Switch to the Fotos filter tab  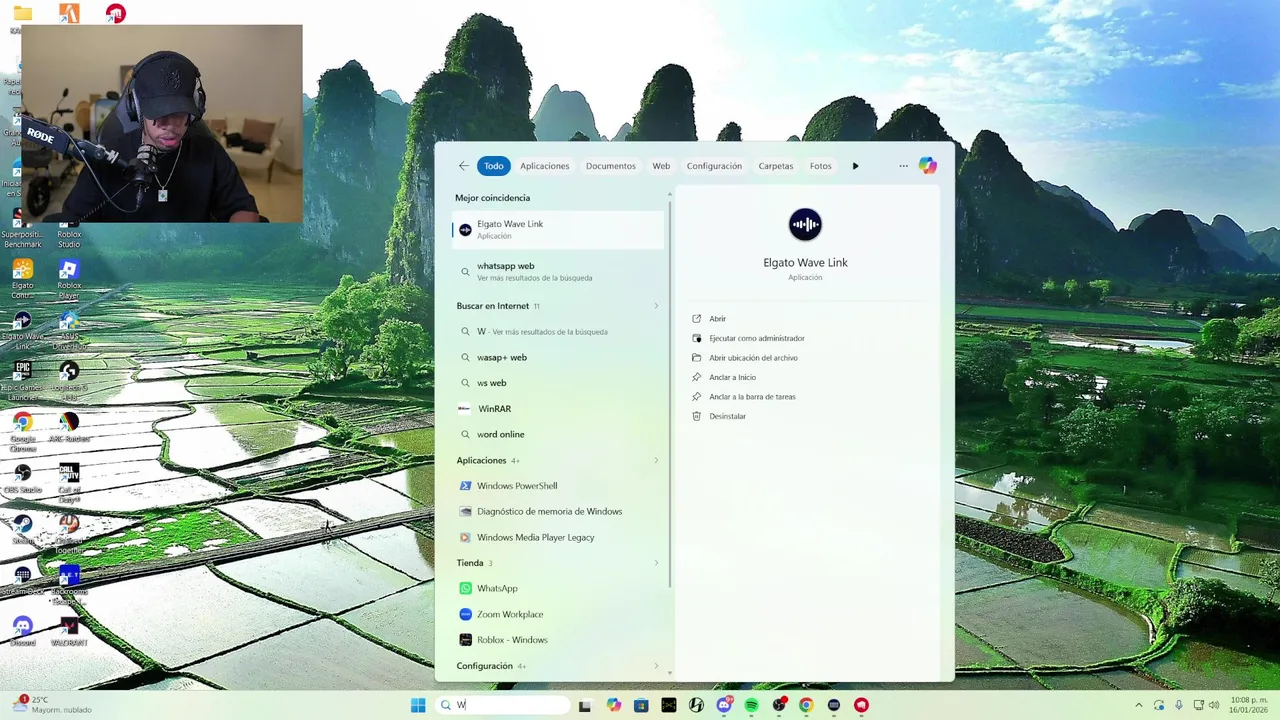[820, 166]
